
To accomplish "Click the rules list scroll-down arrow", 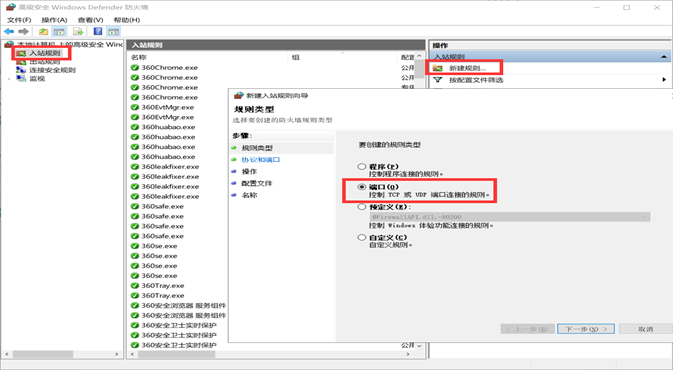I will pyautogui.click(x=419, y=346).
